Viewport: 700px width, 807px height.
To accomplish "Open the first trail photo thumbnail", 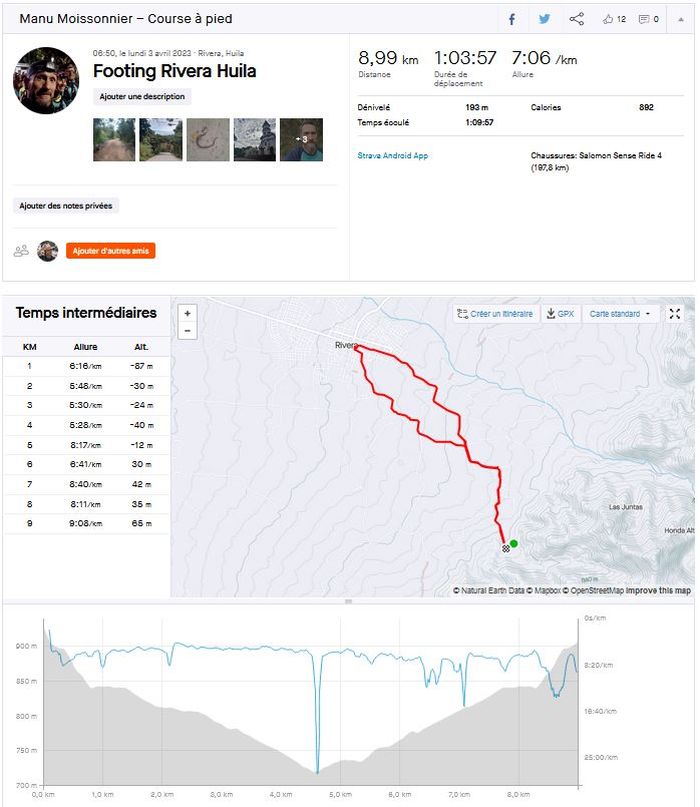I will coord(114,140).
